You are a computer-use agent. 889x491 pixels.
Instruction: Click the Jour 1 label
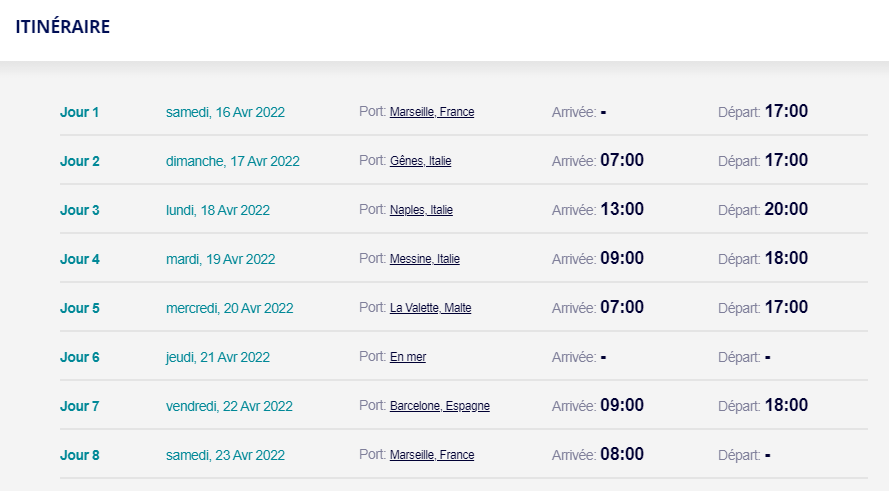(79, 112)
